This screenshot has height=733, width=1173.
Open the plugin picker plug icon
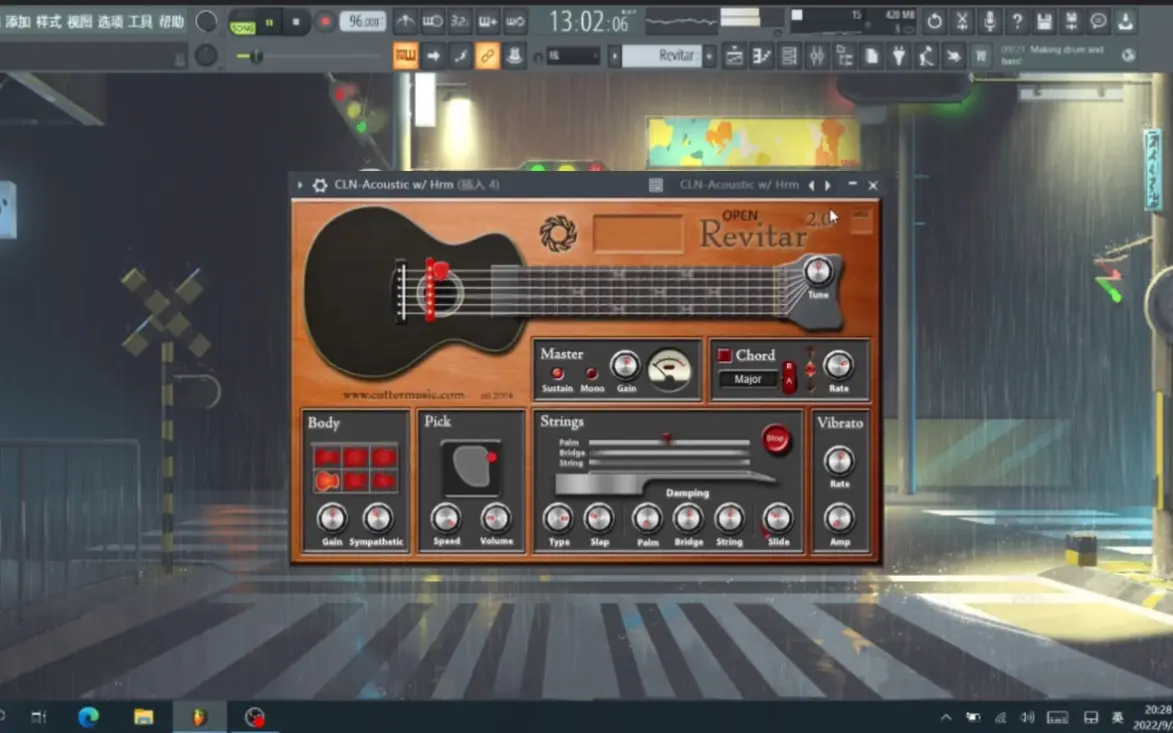(x=898, y=55)
